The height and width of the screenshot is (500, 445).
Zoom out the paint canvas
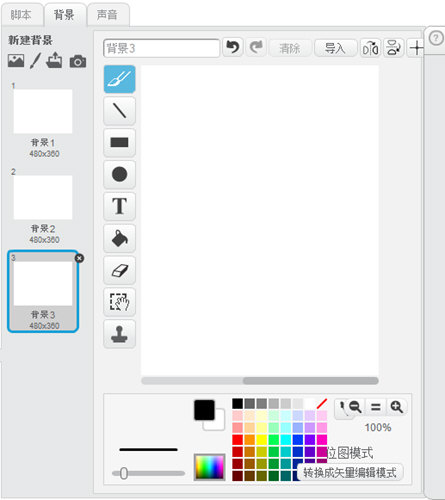coord(356,407)
